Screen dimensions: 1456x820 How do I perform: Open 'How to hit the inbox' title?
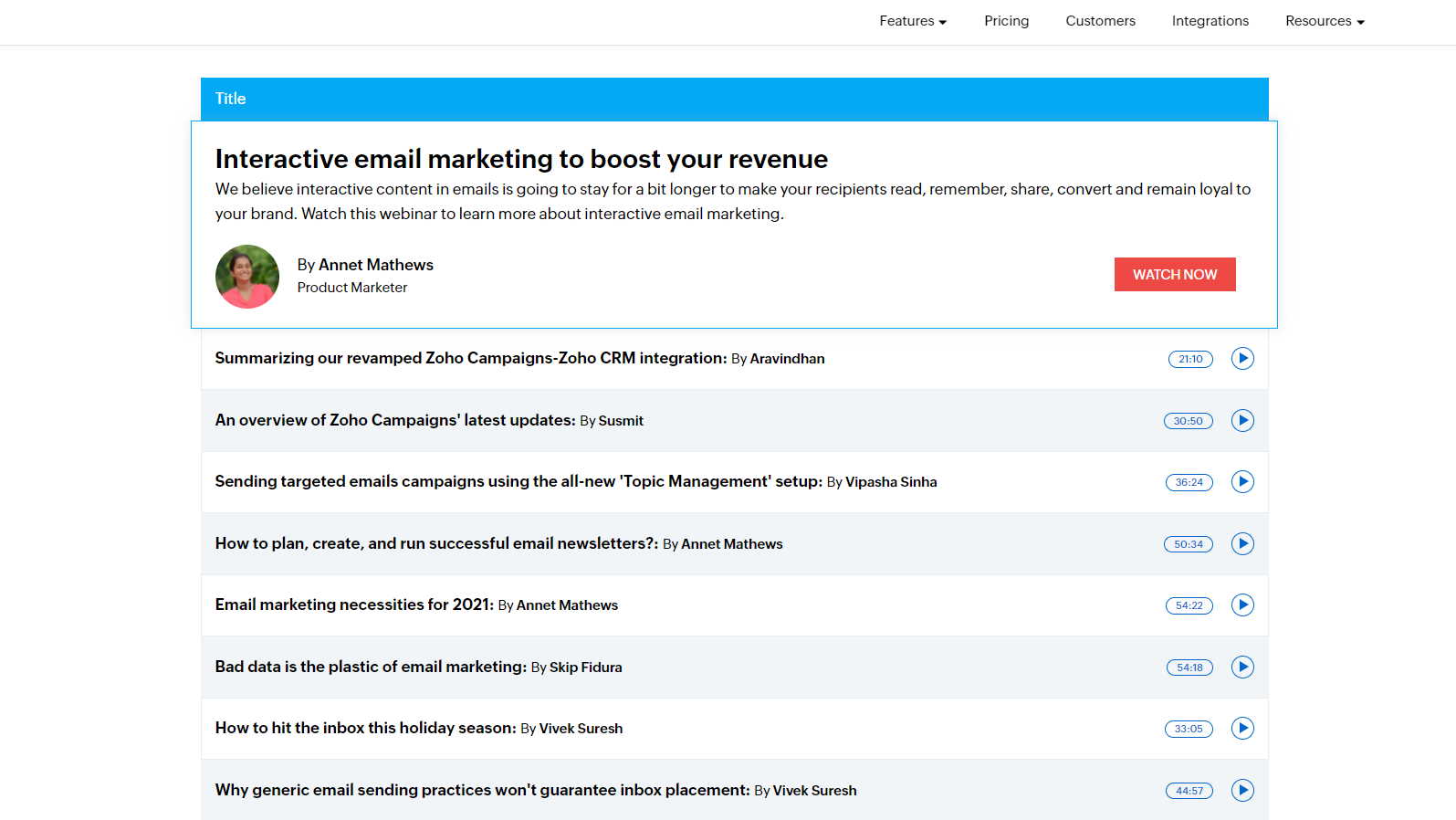pos(365,728)
